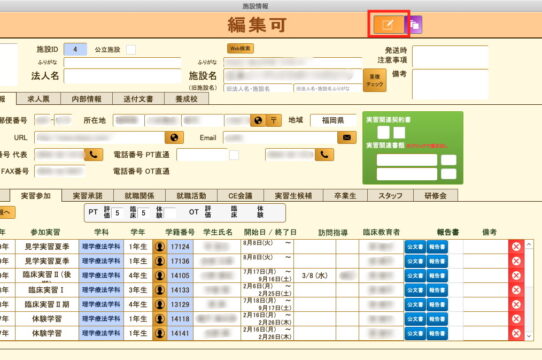Click the 法人名 input field
Screen dimensions: 542x360
tap(122, 76)
